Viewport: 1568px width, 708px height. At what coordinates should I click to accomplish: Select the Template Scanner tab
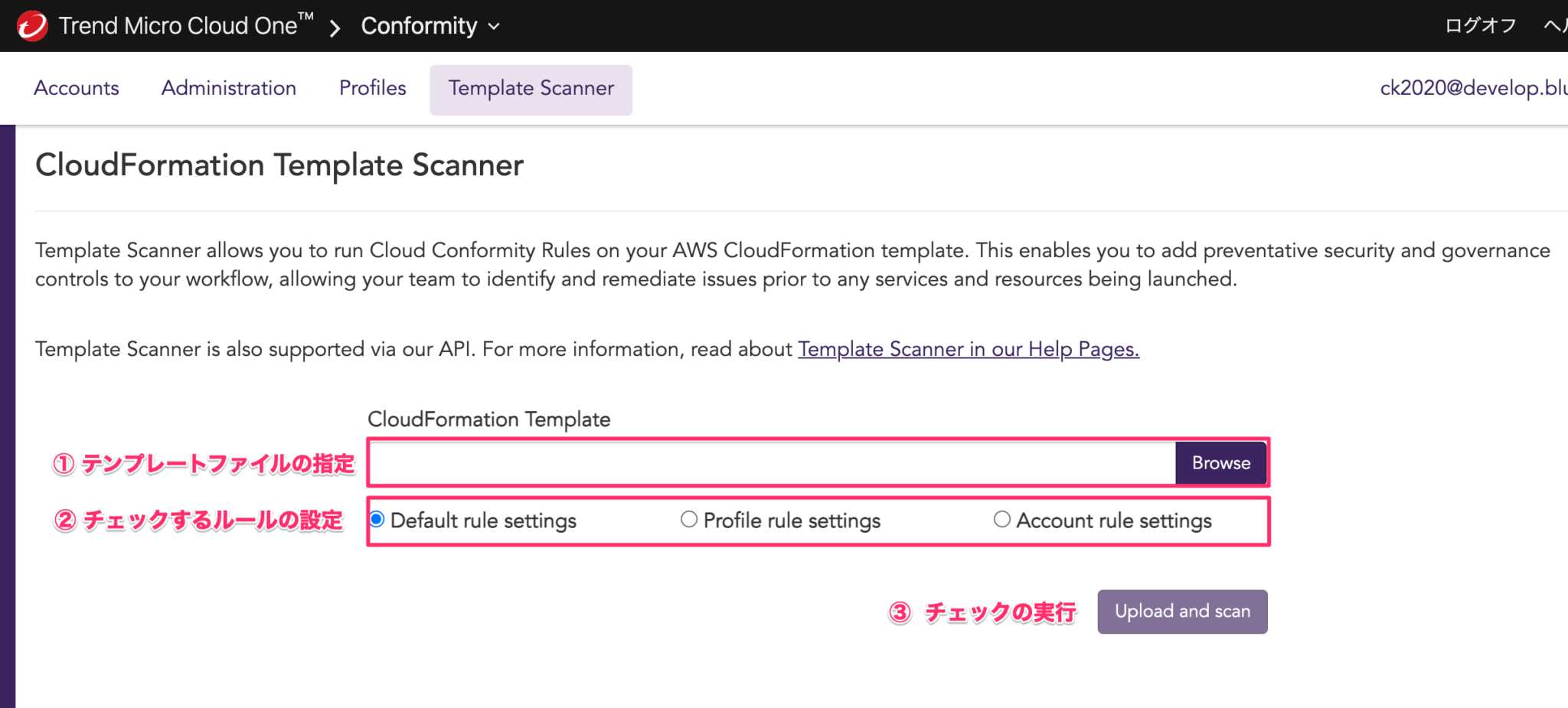[531, 88]
